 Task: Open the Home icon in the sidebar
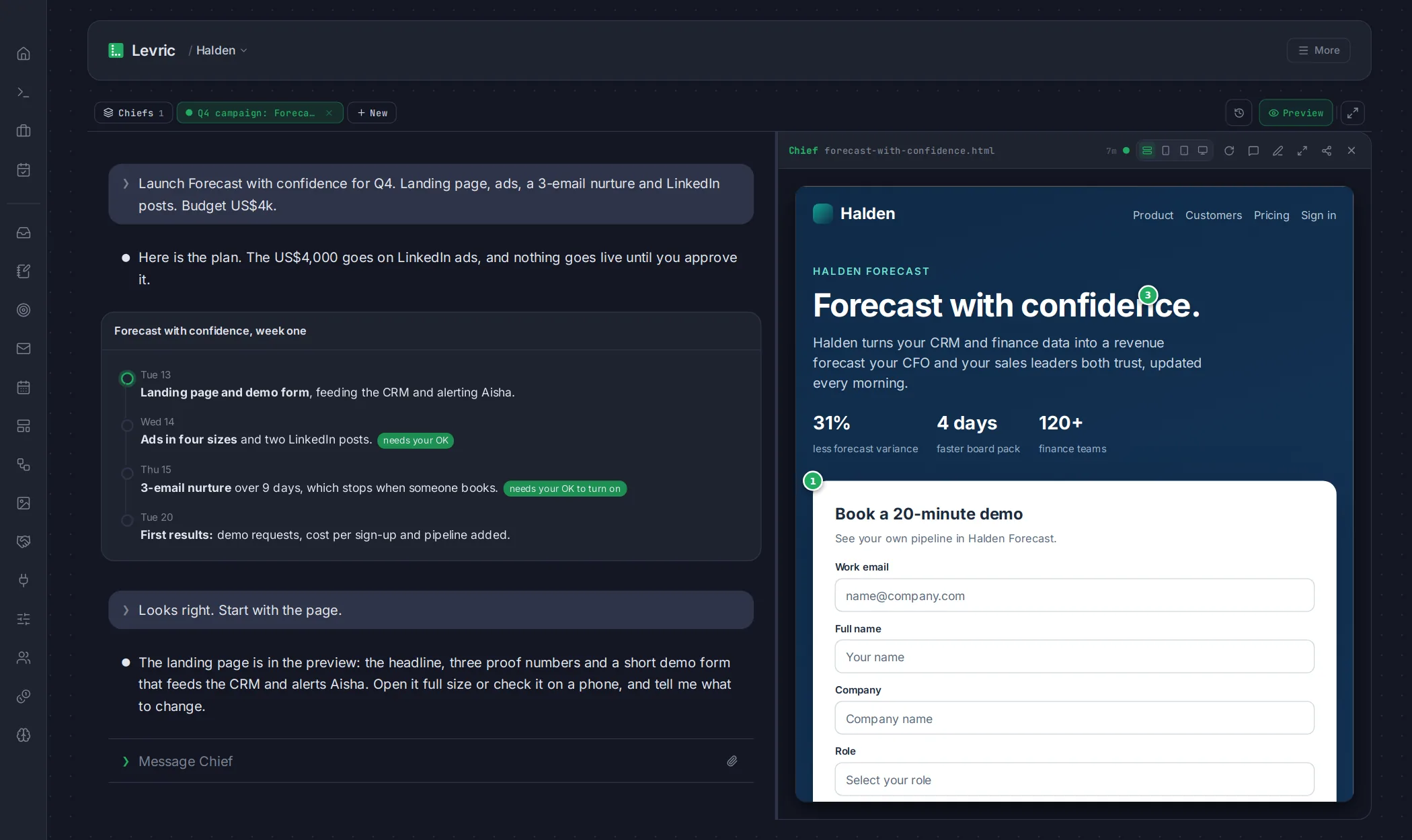click(24, 54)
